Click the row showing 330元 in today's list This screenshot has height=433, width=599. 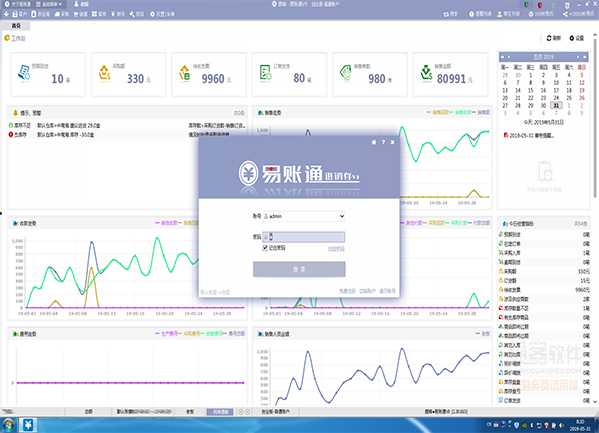click(x=544, y=271)
